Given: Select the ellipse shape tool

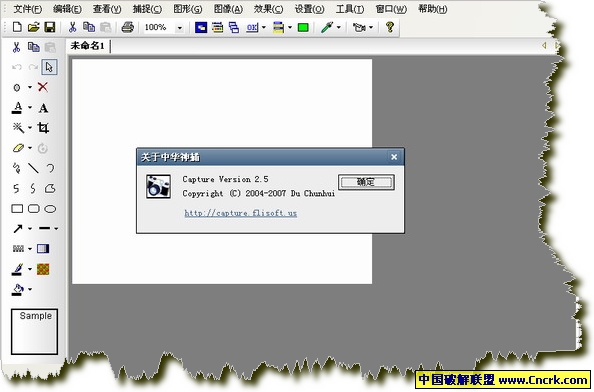Looking at the screenshot, I should tap(50, 209).
